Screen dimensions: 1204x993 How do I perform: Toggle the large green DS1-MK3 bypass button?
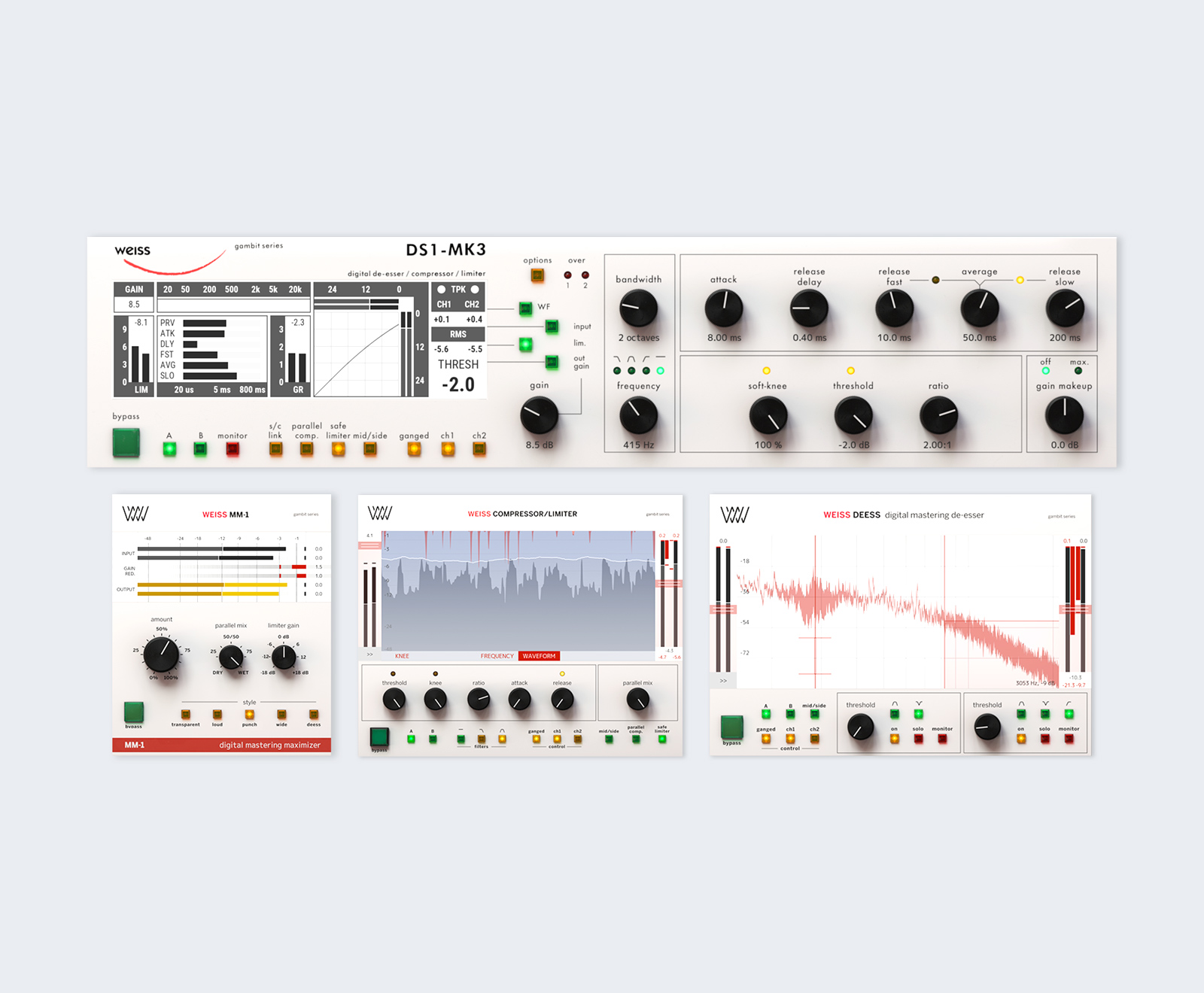[x=126, y=443]
